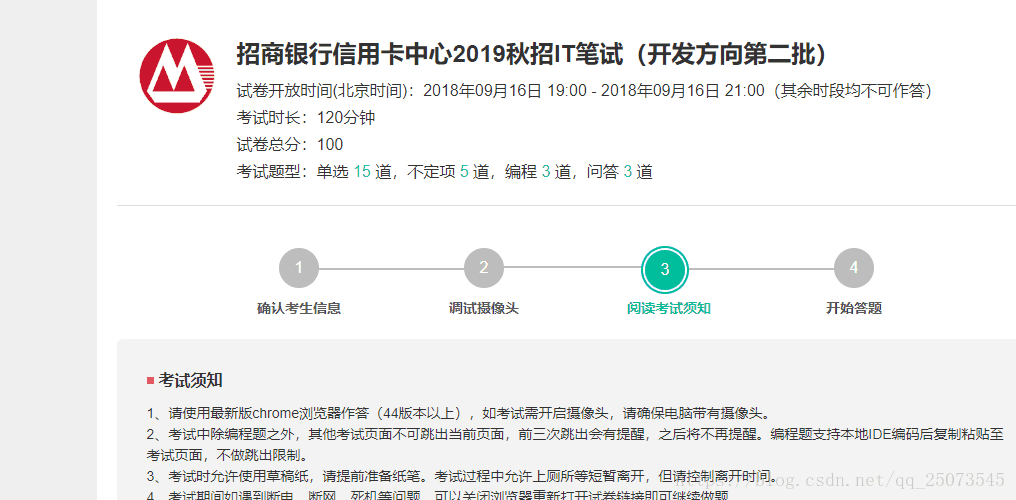Click rule 1 about latest chrome browser
This screenshot has width=1016, height=500.
coord(457,413)
